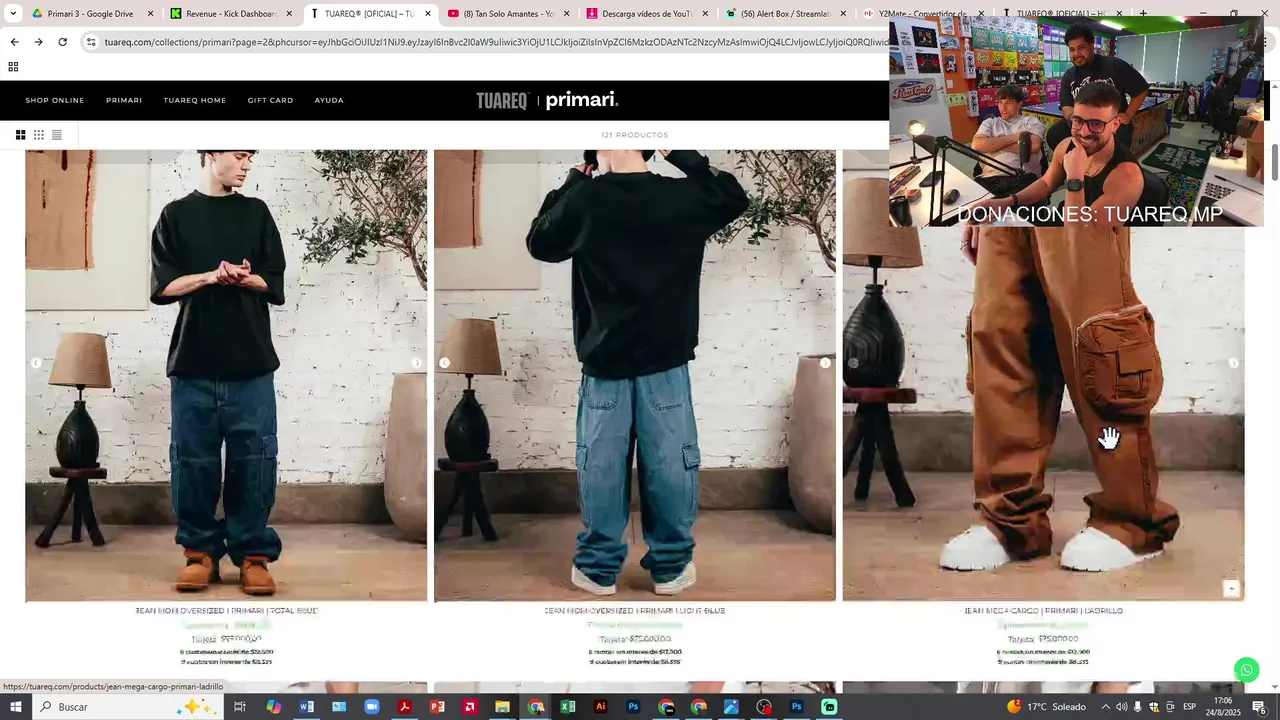Open Adobe Acrobat from the taskbar

coord(405,707)
